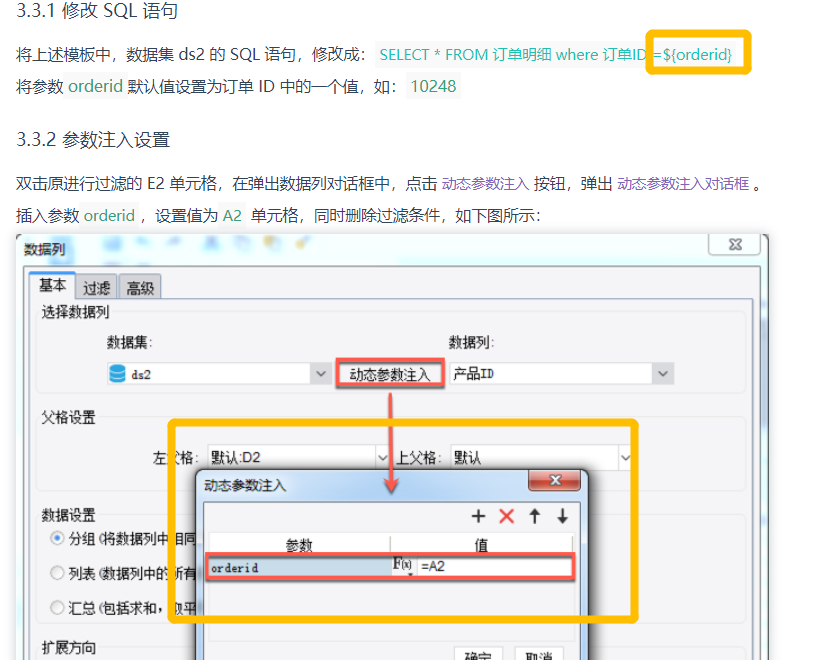
Task: Open the 动态参数注入对话框 link
Action: tap(683, 183)
